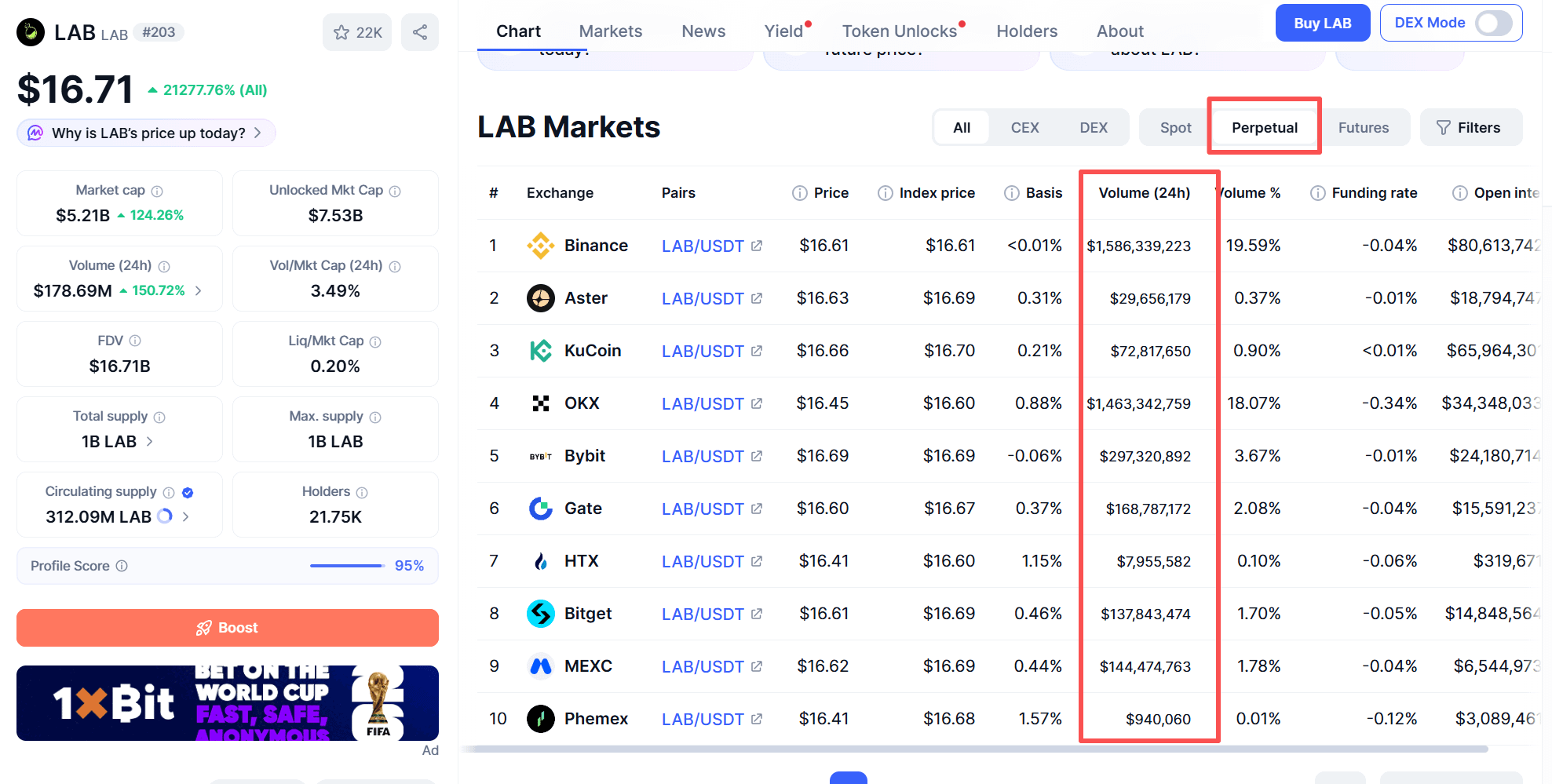Open the Chart tab

(x=518, y=31)
